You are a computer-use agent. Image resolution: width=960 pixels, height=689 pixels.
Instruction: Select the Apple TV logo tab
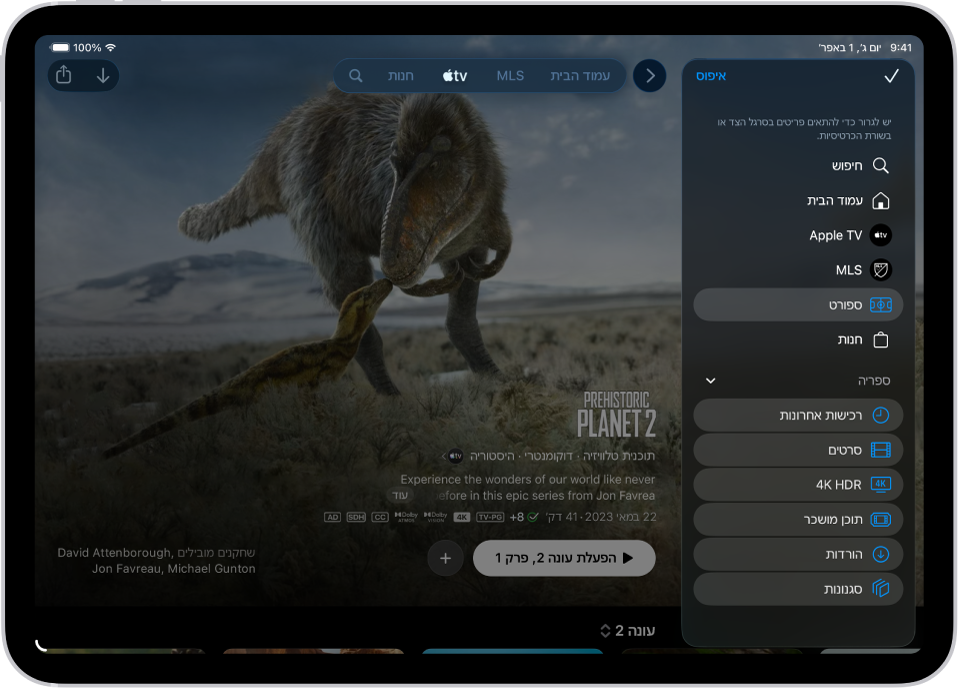(x=455, y=75)
